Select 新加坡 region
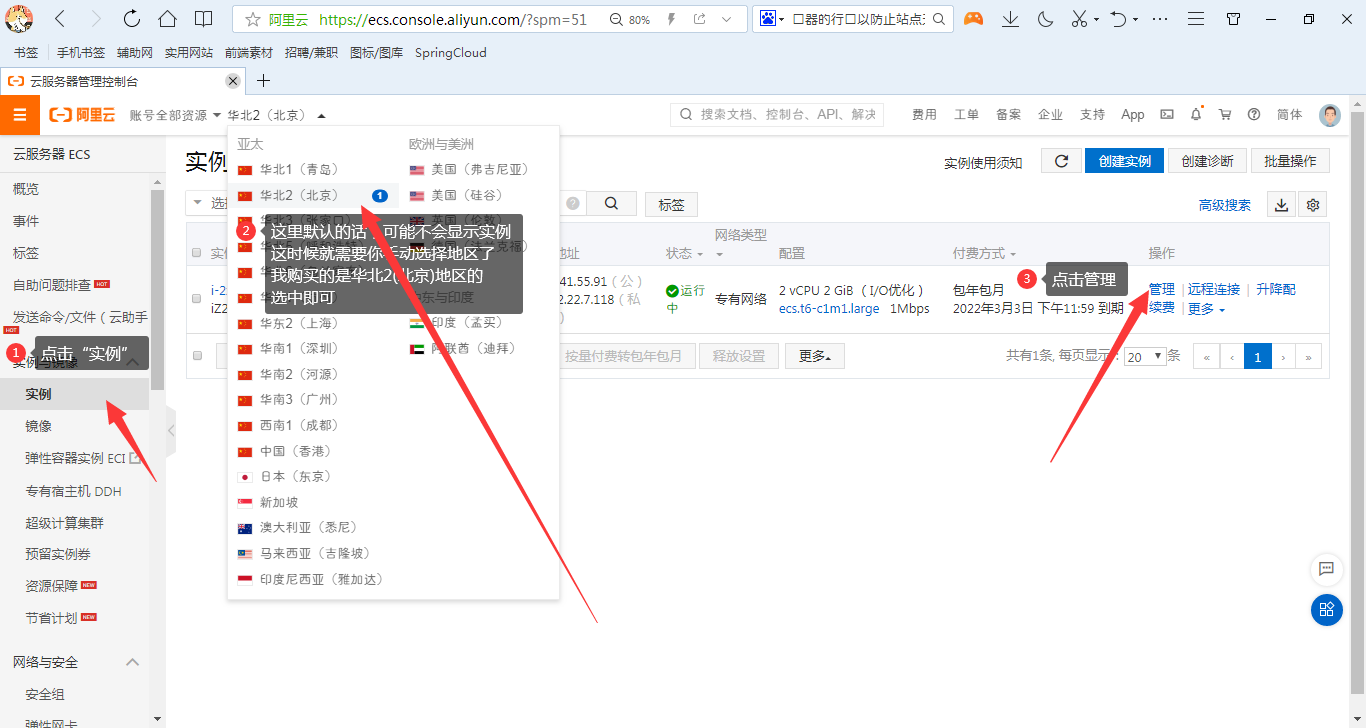This screenshot has width=1366, height=728. coord(268,502)
